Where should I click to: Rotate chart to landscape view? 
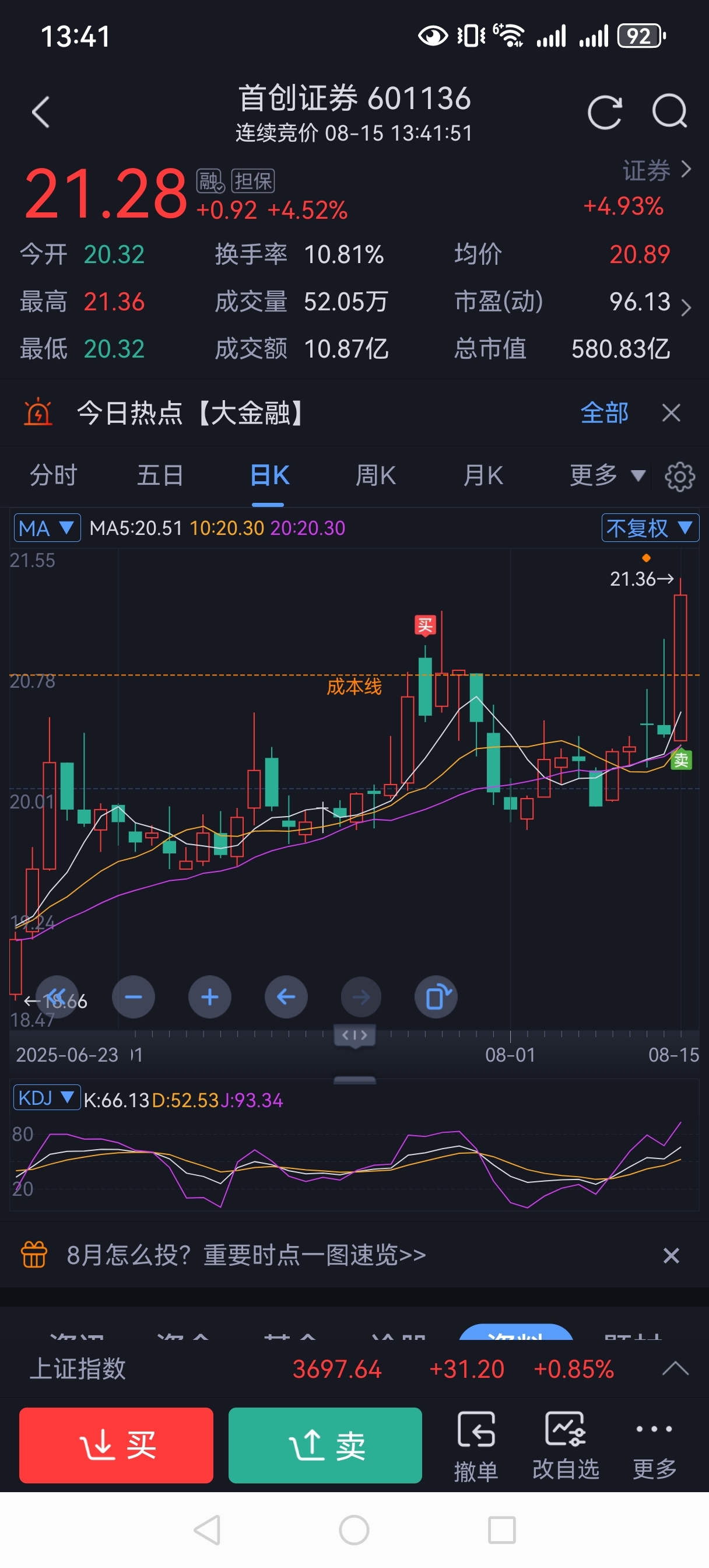436,997
